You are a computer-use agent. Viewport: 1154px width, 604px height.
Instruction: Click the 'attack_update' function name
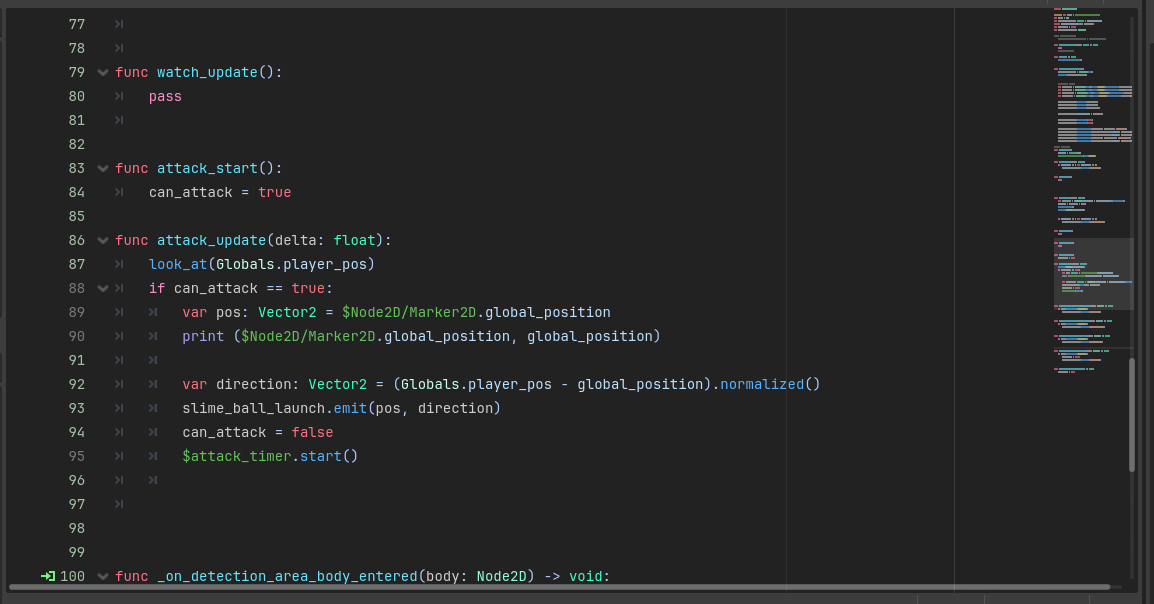point(211,241)
